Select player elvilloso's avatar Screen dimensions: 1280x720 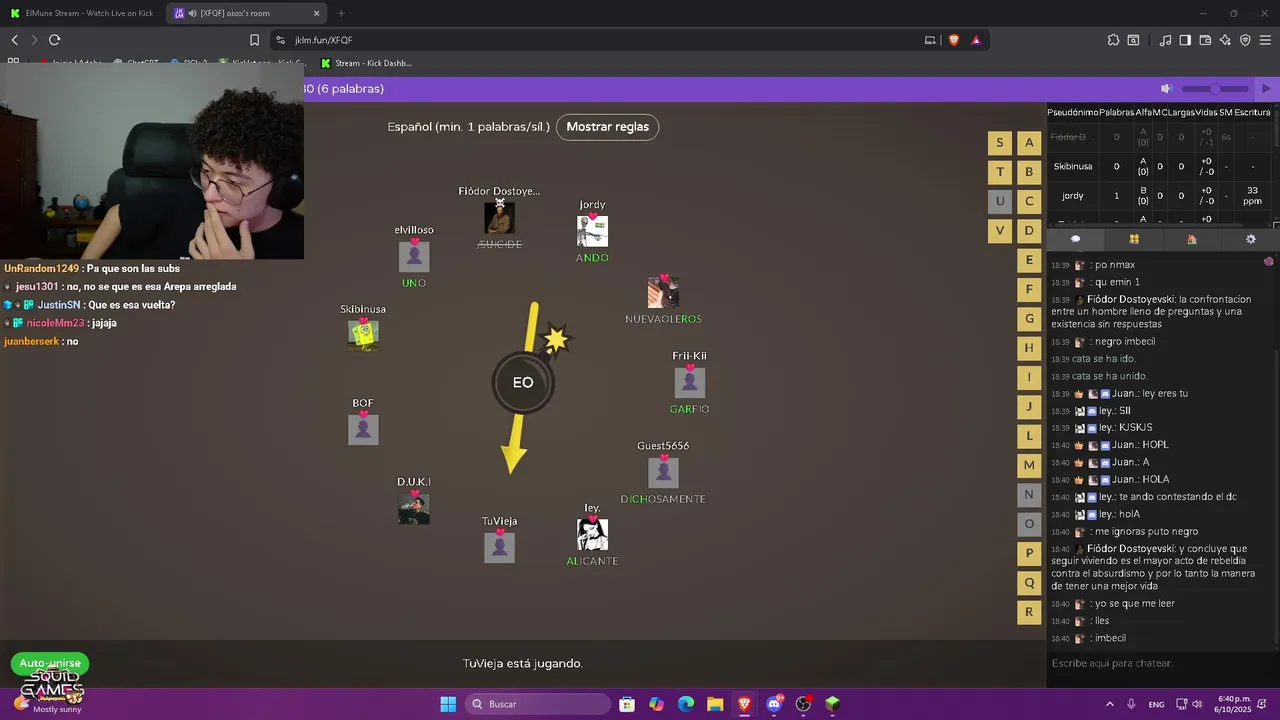414,256
